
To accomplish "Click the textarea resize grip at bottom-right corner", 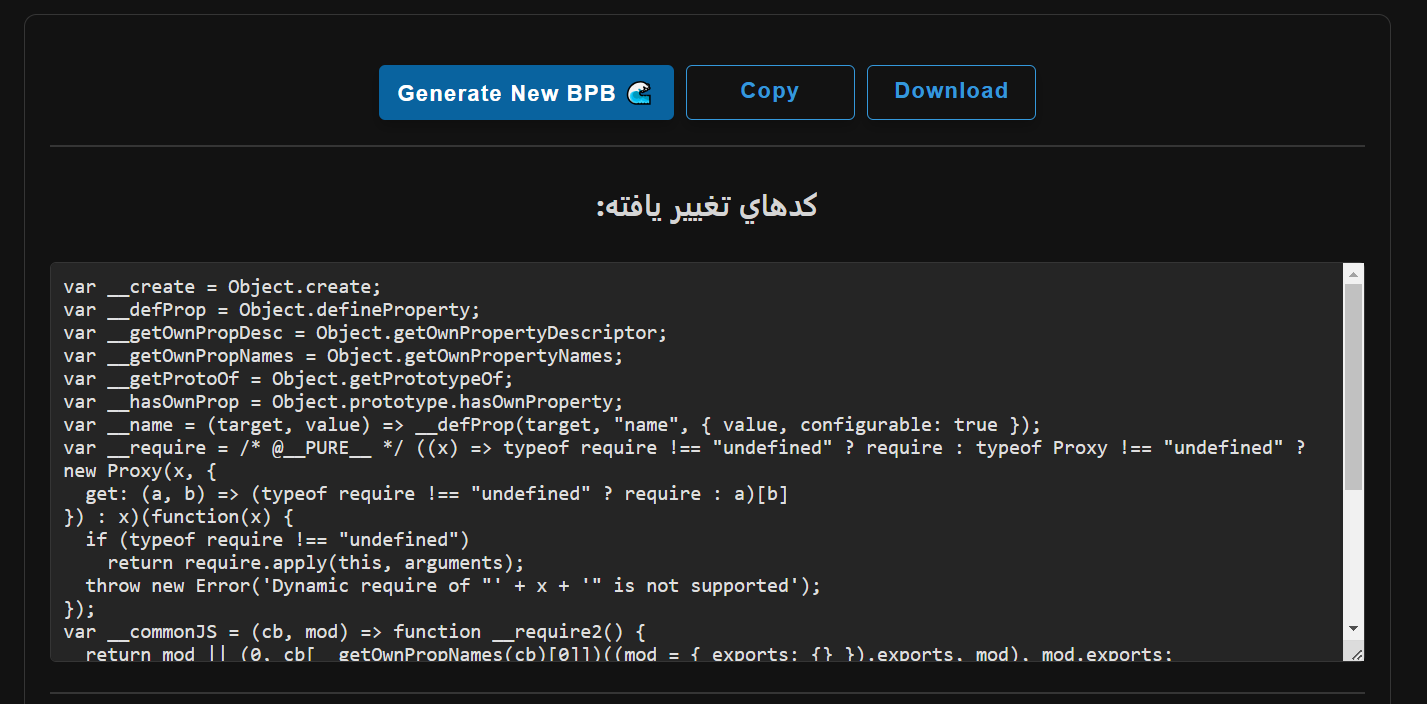I will 1357,652.
